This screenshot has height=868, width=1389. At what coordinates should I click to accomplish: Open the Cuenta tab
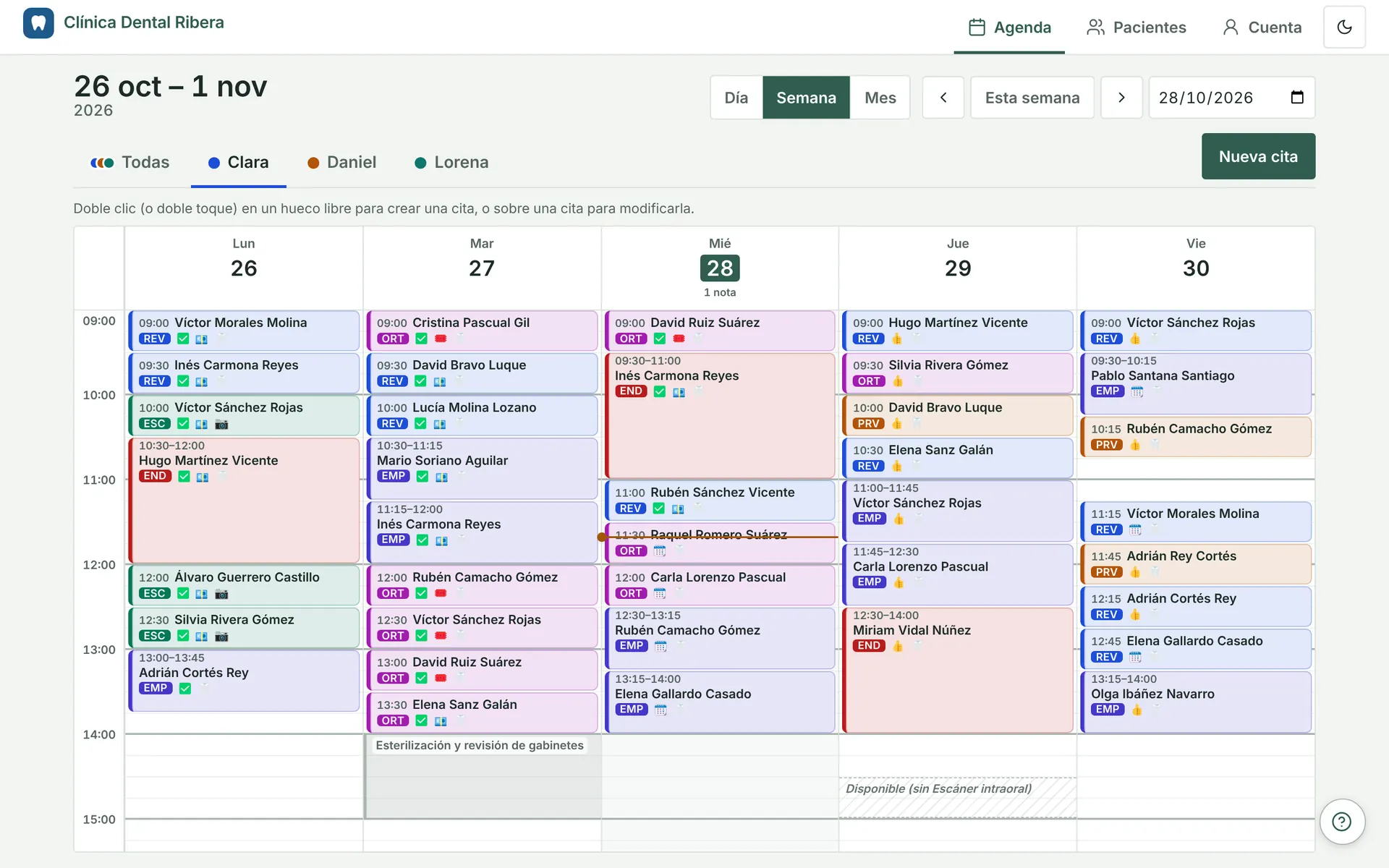[x=1262, y=27]
